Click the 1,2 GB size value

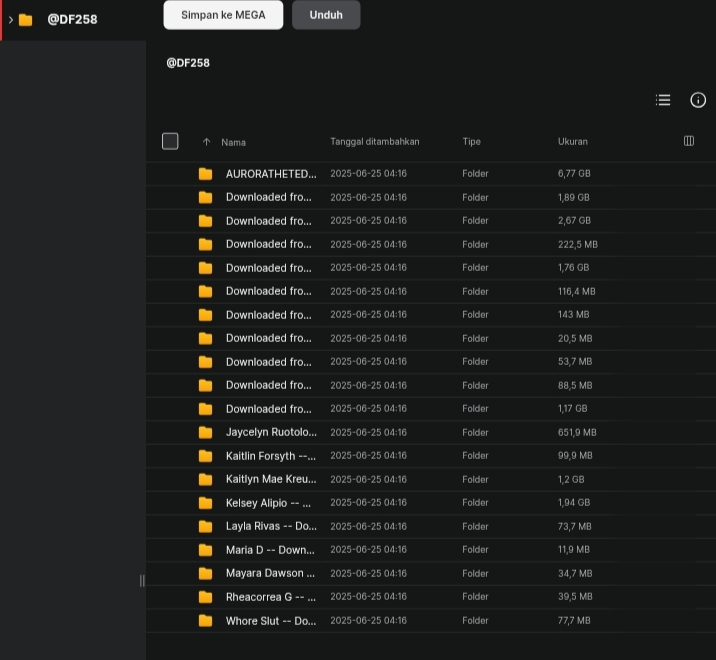(x=571, y=480)
